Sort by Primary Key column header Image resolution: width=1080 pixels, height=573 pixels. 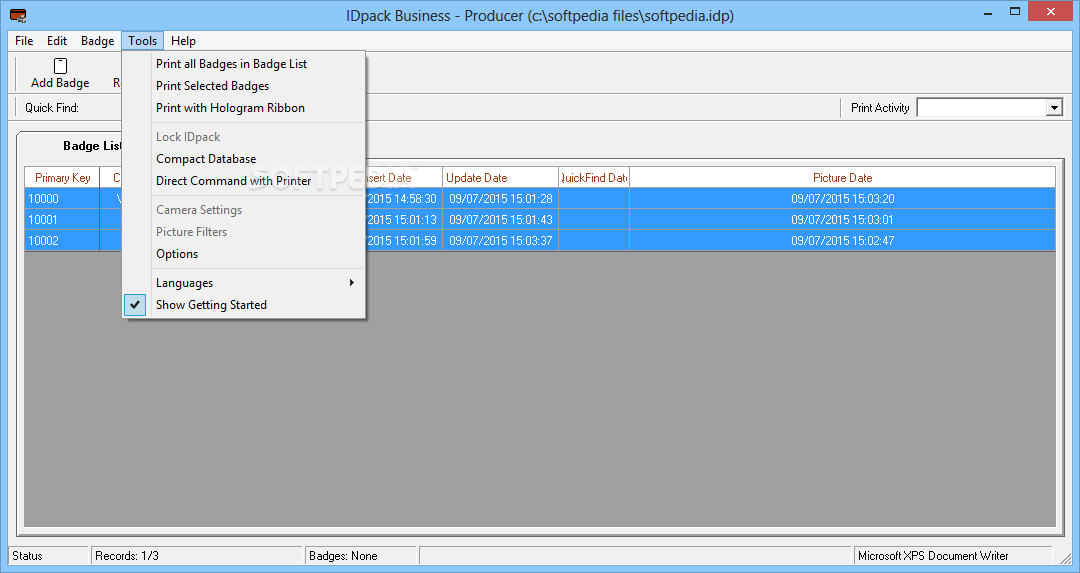tap(63, 178)
